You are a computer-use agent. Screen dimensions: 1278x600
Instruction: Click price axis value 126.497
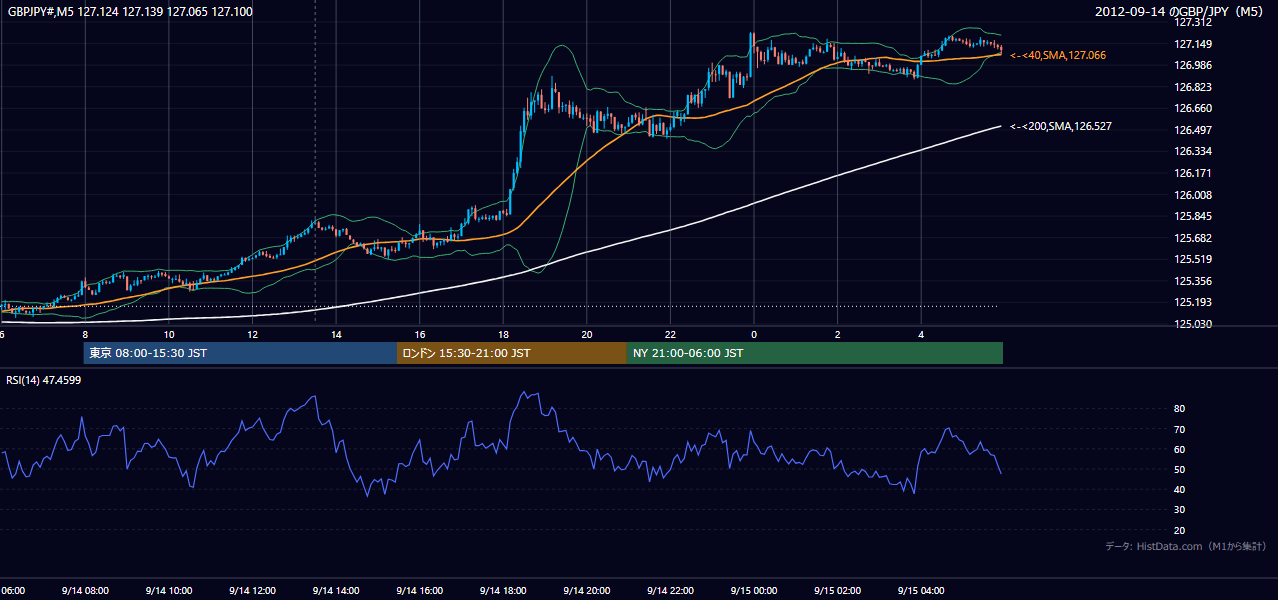point(1193,130)
